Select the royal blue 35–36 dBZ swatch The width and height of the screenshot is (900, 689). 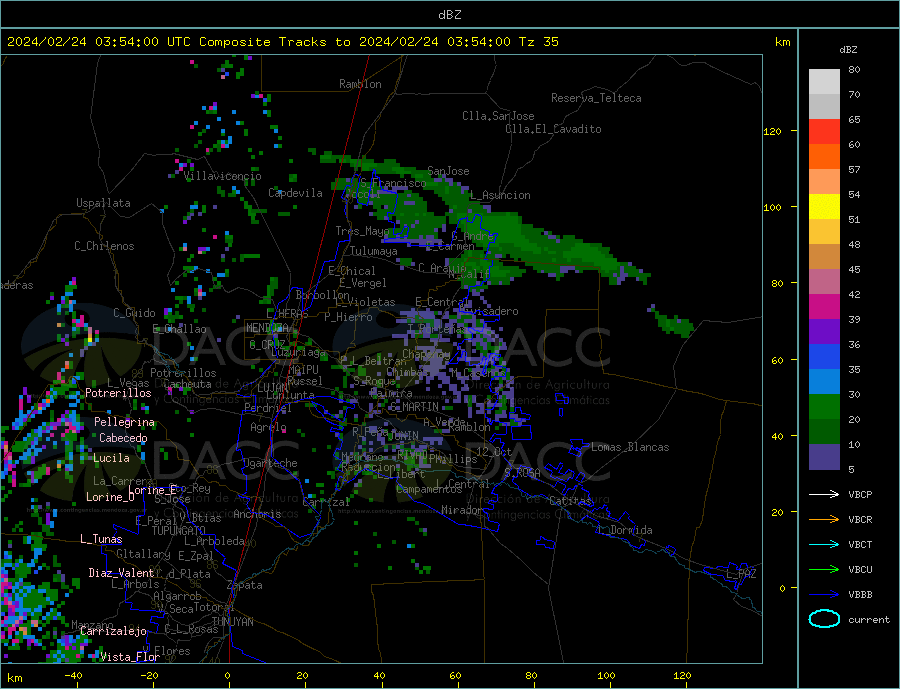coord(824,357)
